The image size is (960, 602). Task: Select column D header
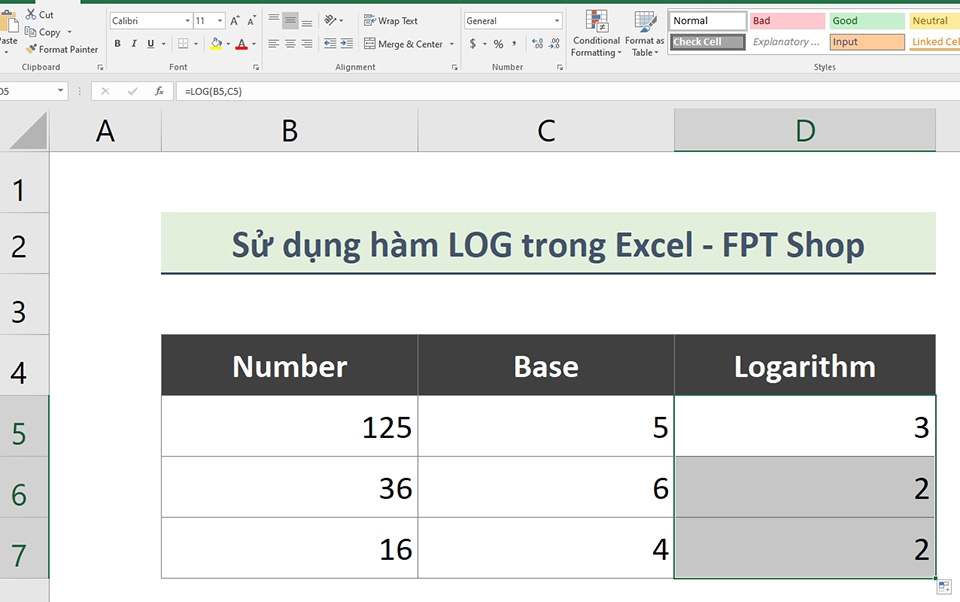tap(804, 130)
